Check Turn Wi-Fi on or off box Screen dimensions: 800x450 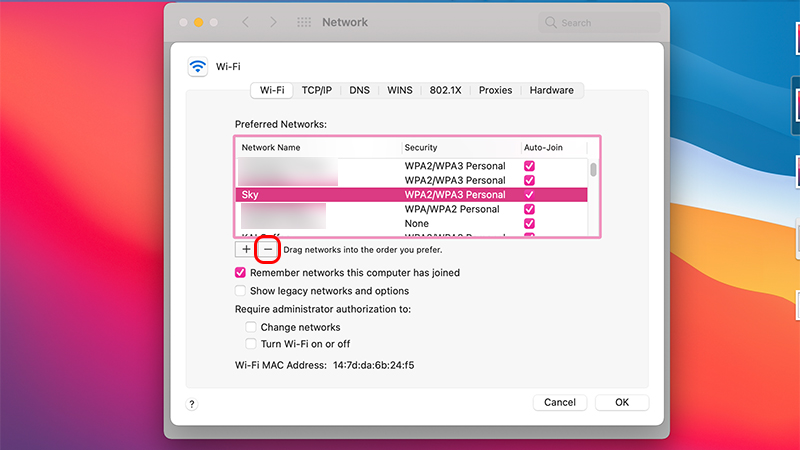point(251,344)
